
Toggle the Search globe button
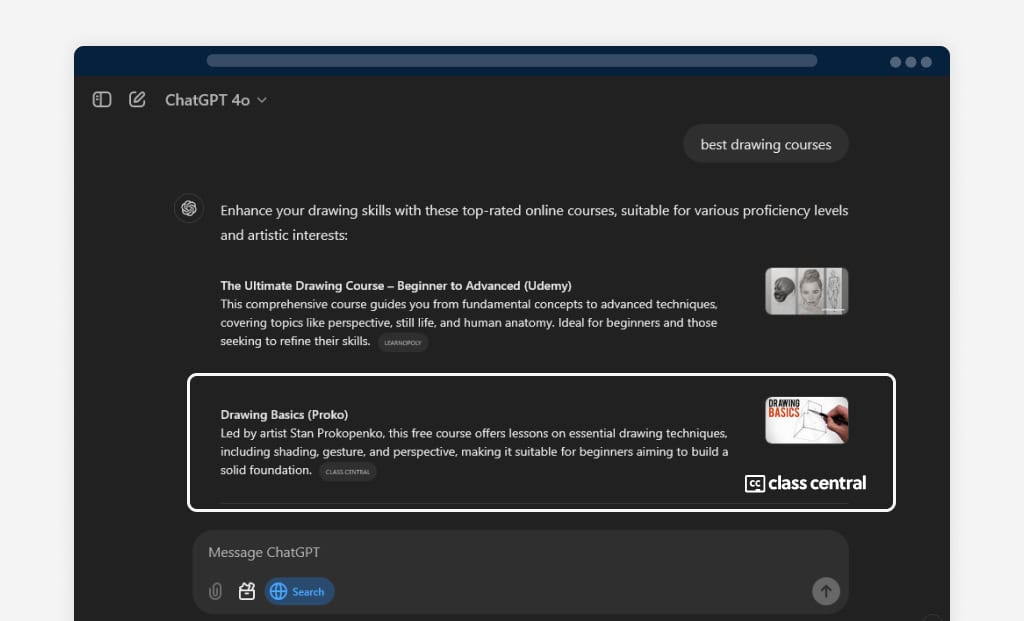coord(299,591)
